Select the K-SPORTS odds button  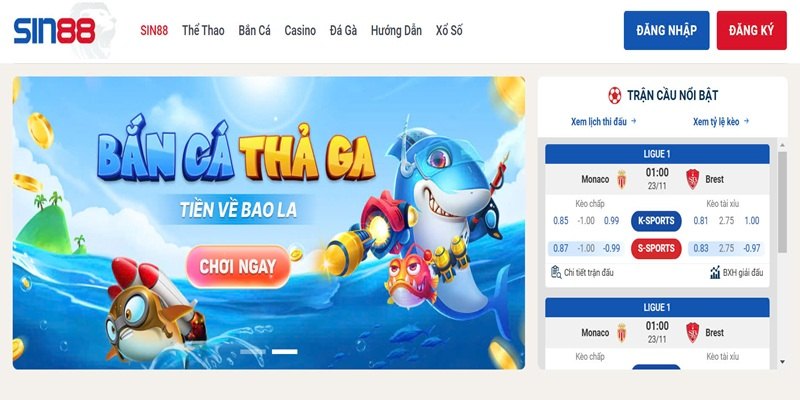[656, 221]
